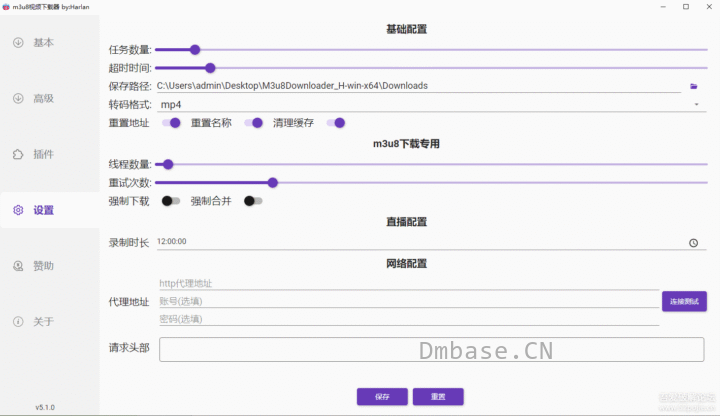The image size is (720, 416).
Task: Click the 保存 button
Action: pyautogui.click(x=382, y=397)
